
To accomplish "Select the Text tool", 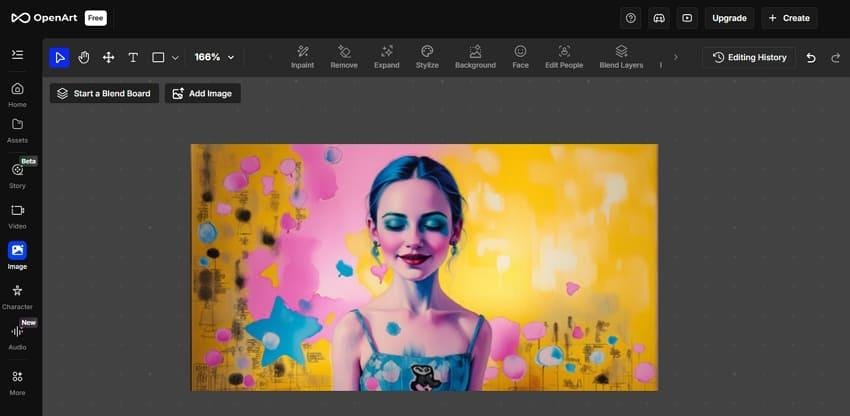I will pyautogui.click(x=133, y=57).
